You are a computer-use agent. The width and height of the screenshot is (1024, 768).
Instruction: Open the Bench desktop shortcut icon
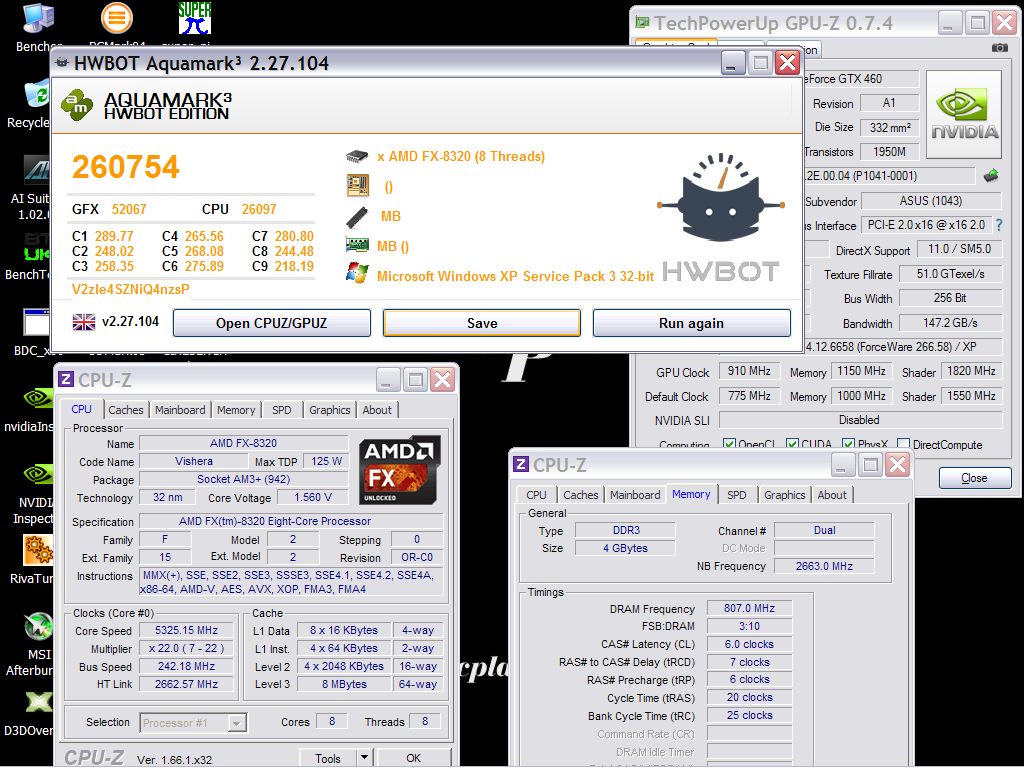[38, 18]
